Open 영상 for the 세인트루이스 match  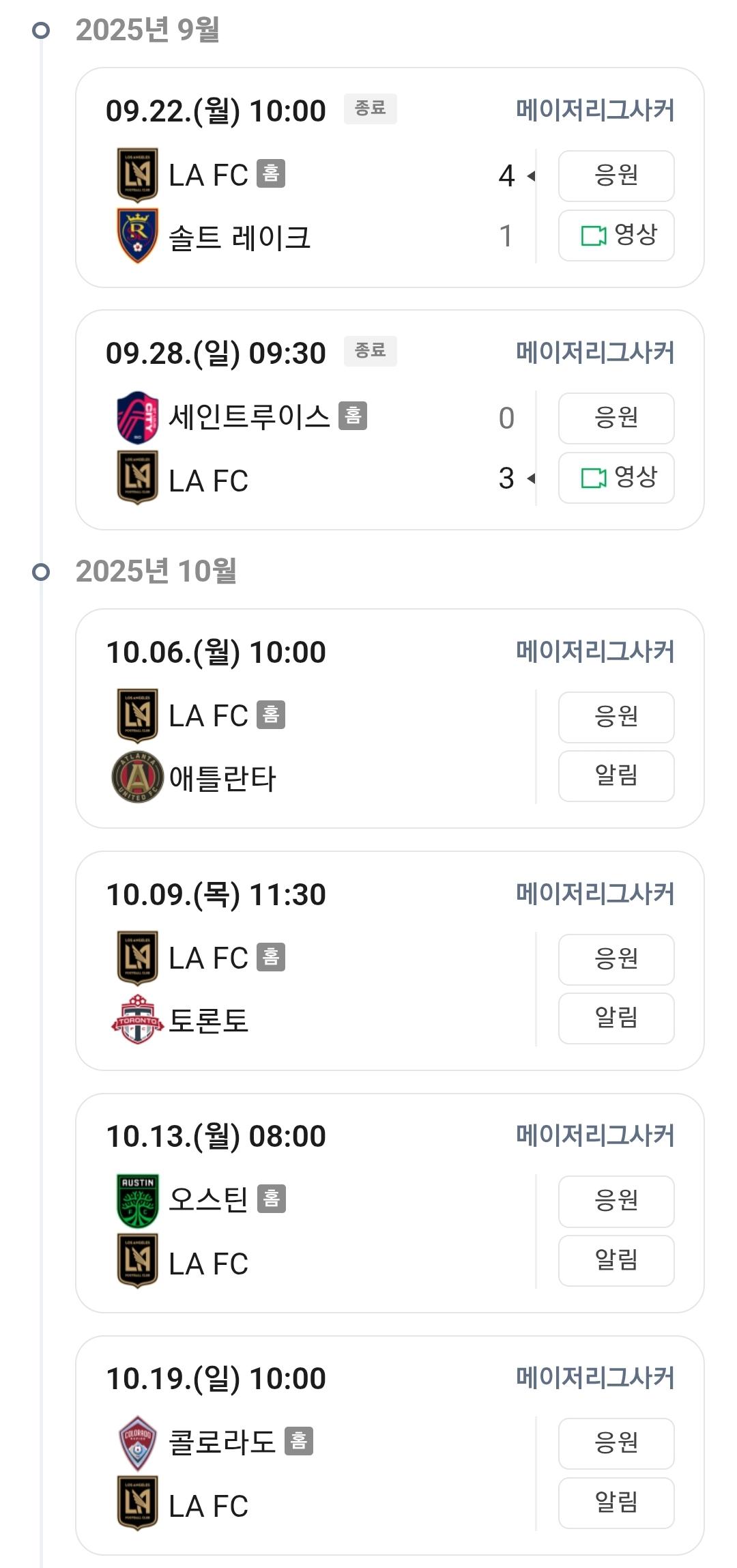tap(616, 478)
